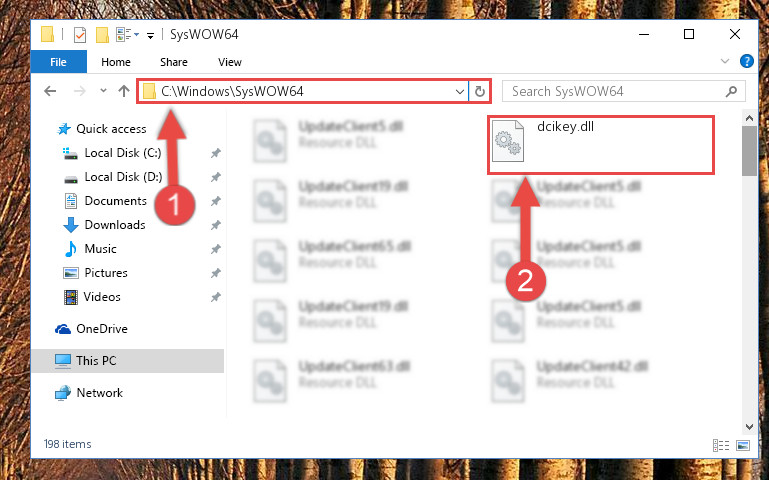769x480 pixels.
Task: Open the File menu tab
Action: coord(58,62)
